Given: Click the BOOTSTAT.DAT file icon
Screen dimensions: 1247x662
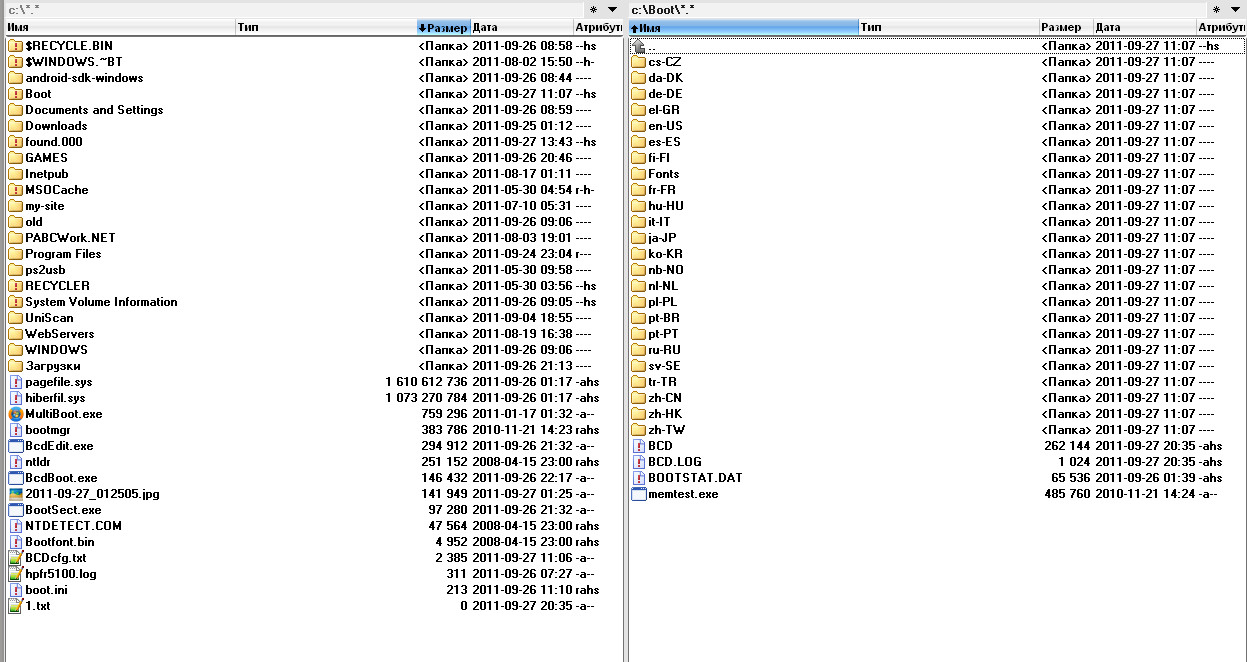Looking at the screenshot, I should point(640,478).
